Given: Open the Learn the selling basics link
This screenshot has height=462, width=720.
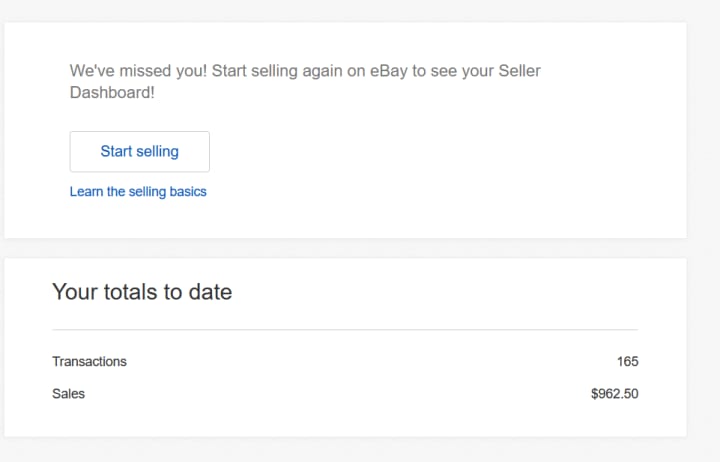Looking at the screenshot, I should pyautogui.click(x=138, y=191).
